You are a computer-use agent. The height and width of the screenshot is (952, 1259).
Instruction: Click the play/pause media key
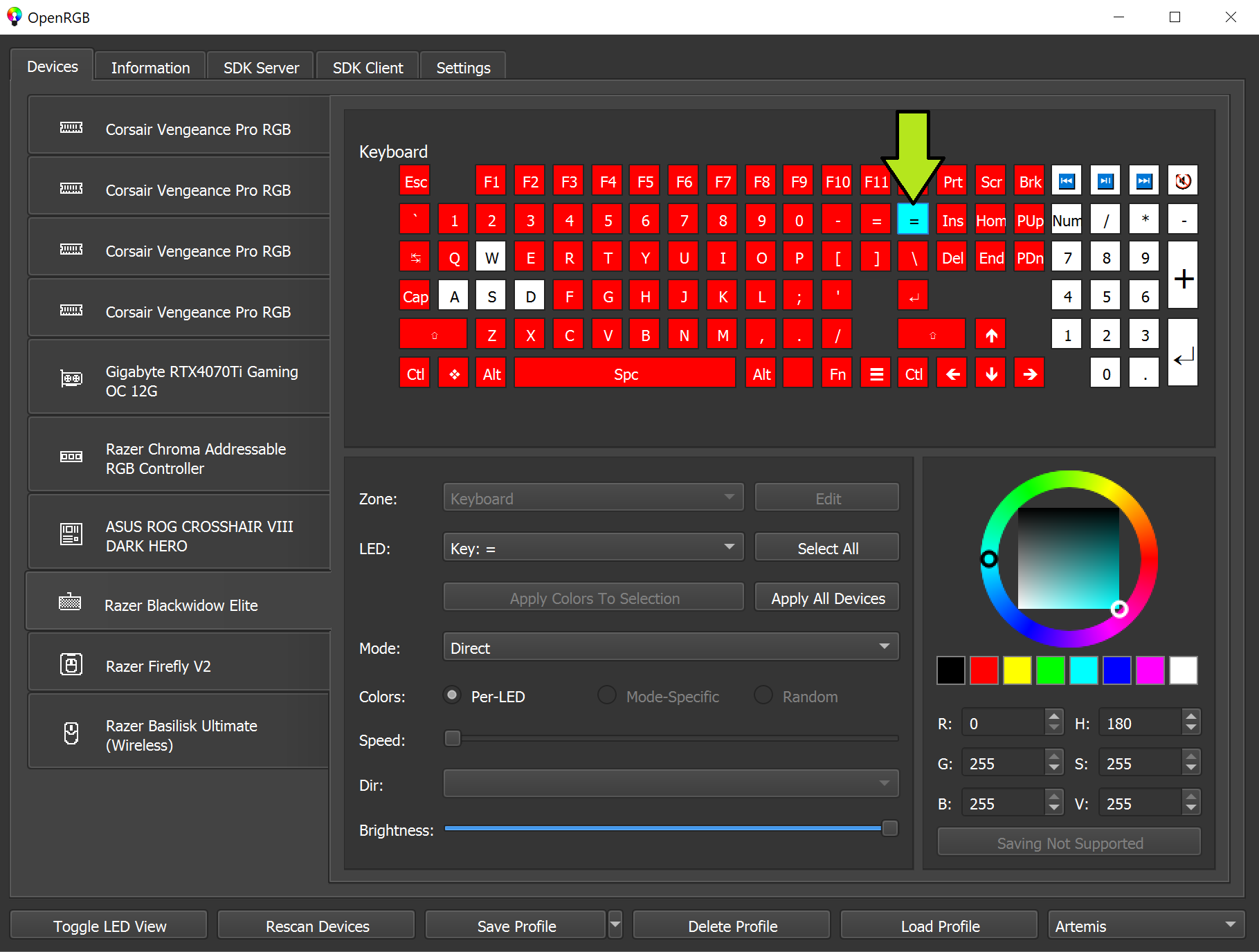click(x=1105, y=181)
